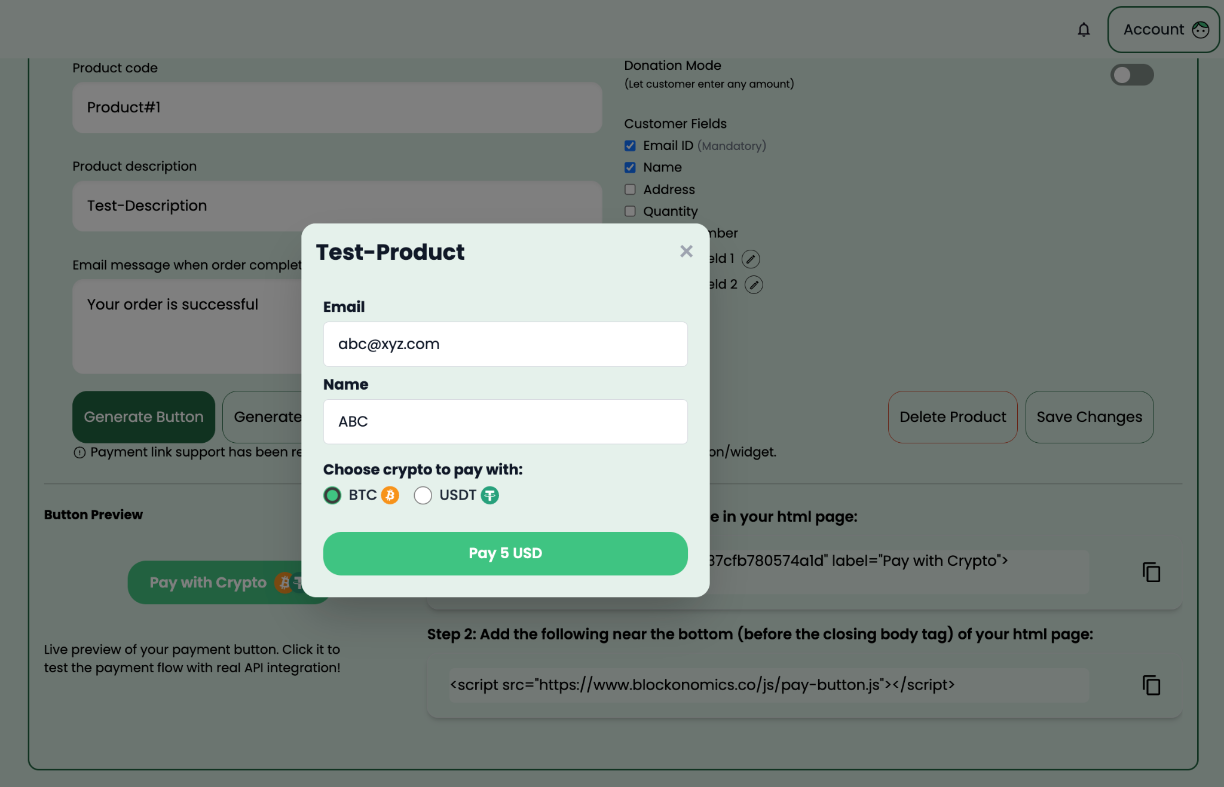Close the Test-Product payment dialog
The image size is (1224, 787).
pos(686,251)
